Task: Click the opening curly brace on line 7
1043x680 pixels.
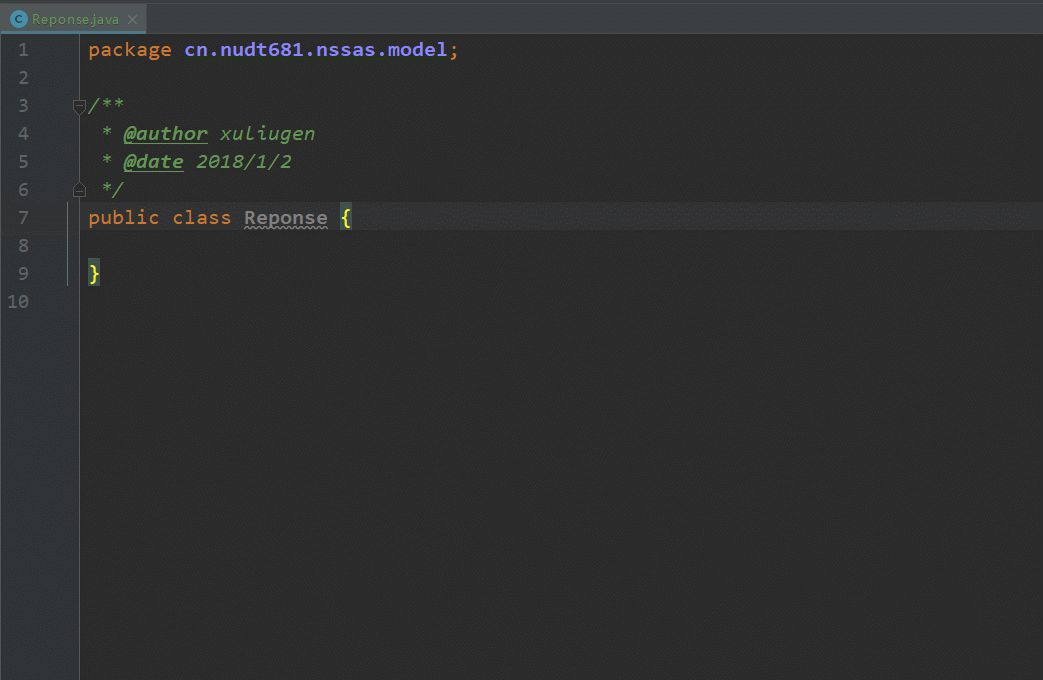Action: (345, 218)
